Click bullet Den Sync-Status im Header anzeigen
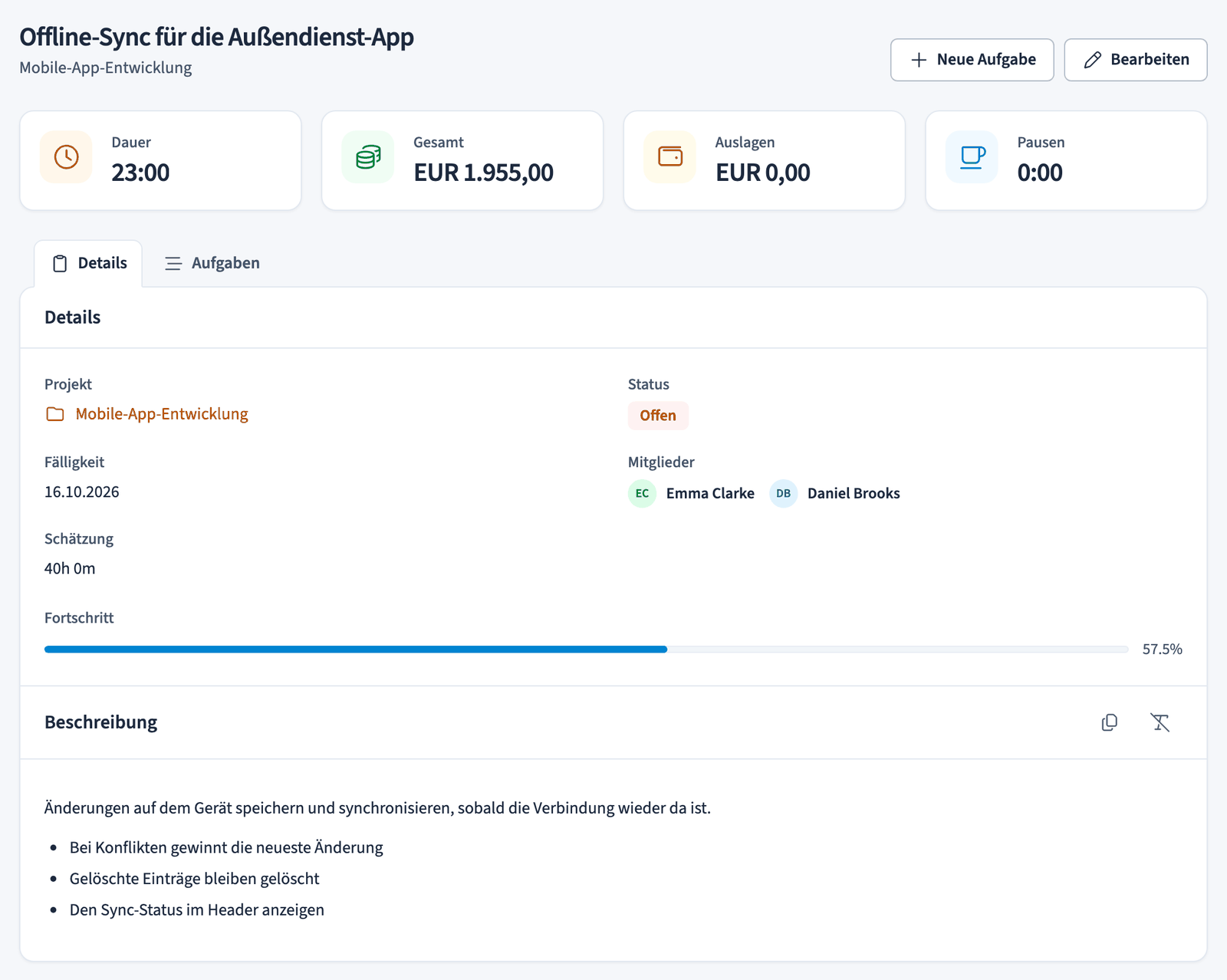This screenshot has height=980, width=1227. [197, 910]
